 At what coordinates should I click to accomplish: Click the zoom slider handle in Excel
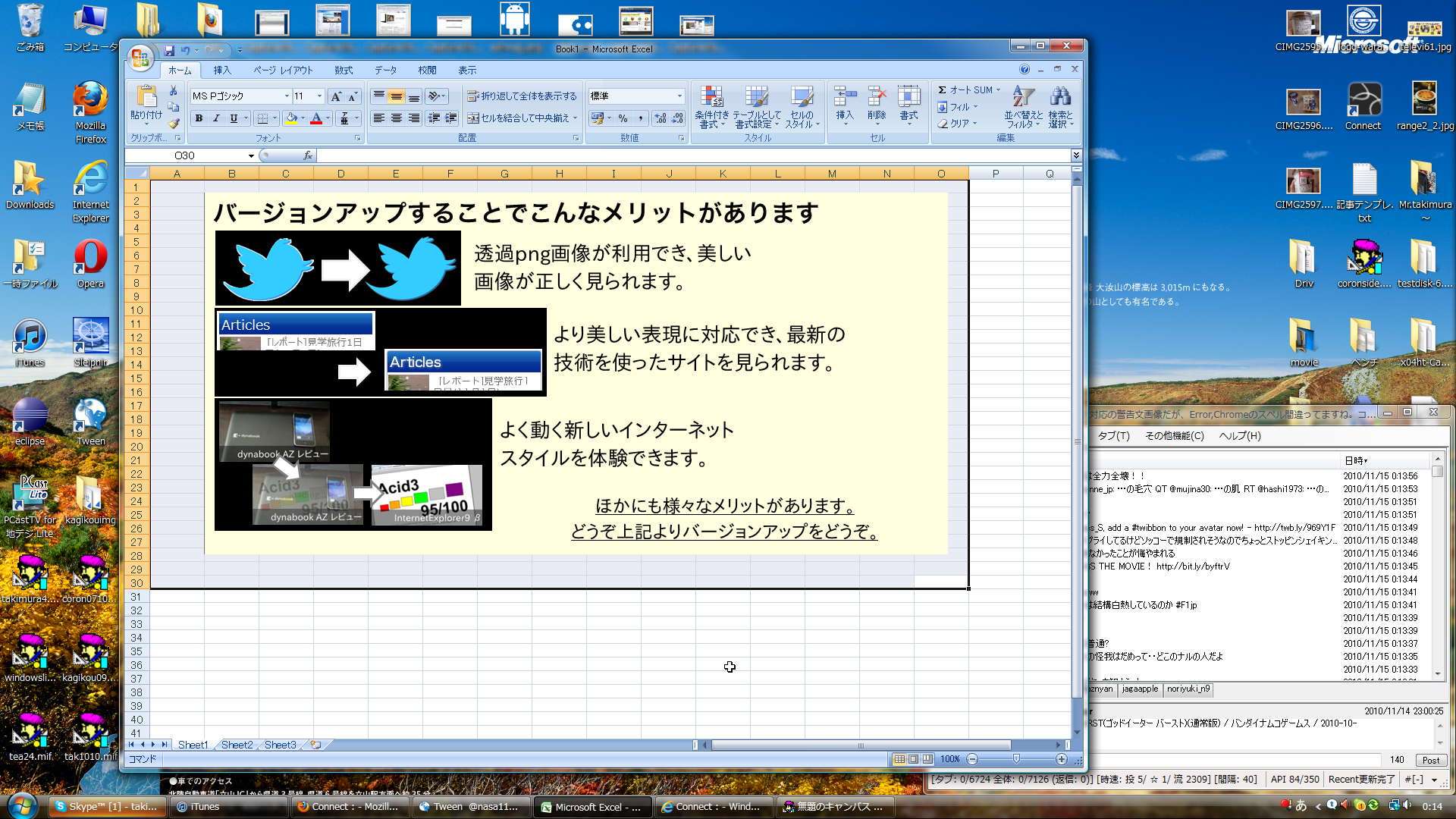pos(1016,759)
